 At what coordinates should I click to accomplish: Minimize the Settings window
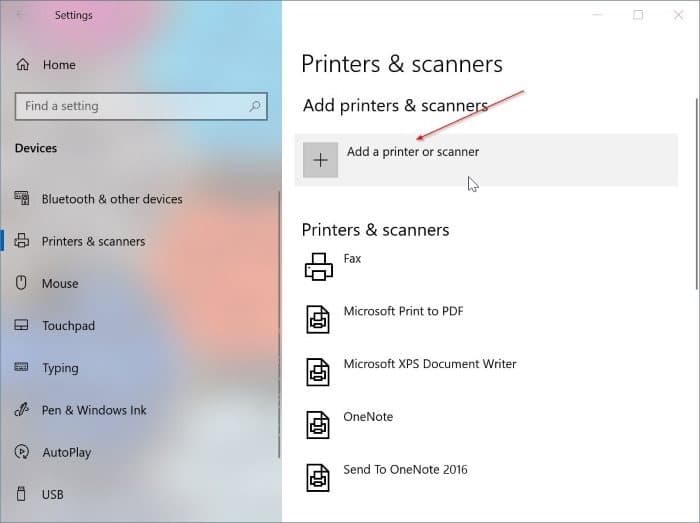pos(597,15)
